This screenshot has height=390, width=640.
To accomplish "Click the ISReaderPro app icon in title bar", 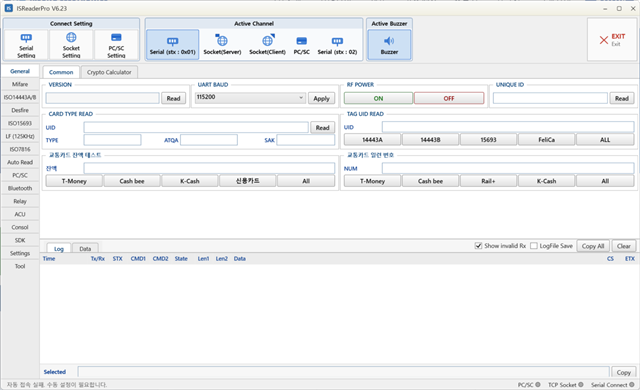I will pyautogui.click(x=9, y=8).
